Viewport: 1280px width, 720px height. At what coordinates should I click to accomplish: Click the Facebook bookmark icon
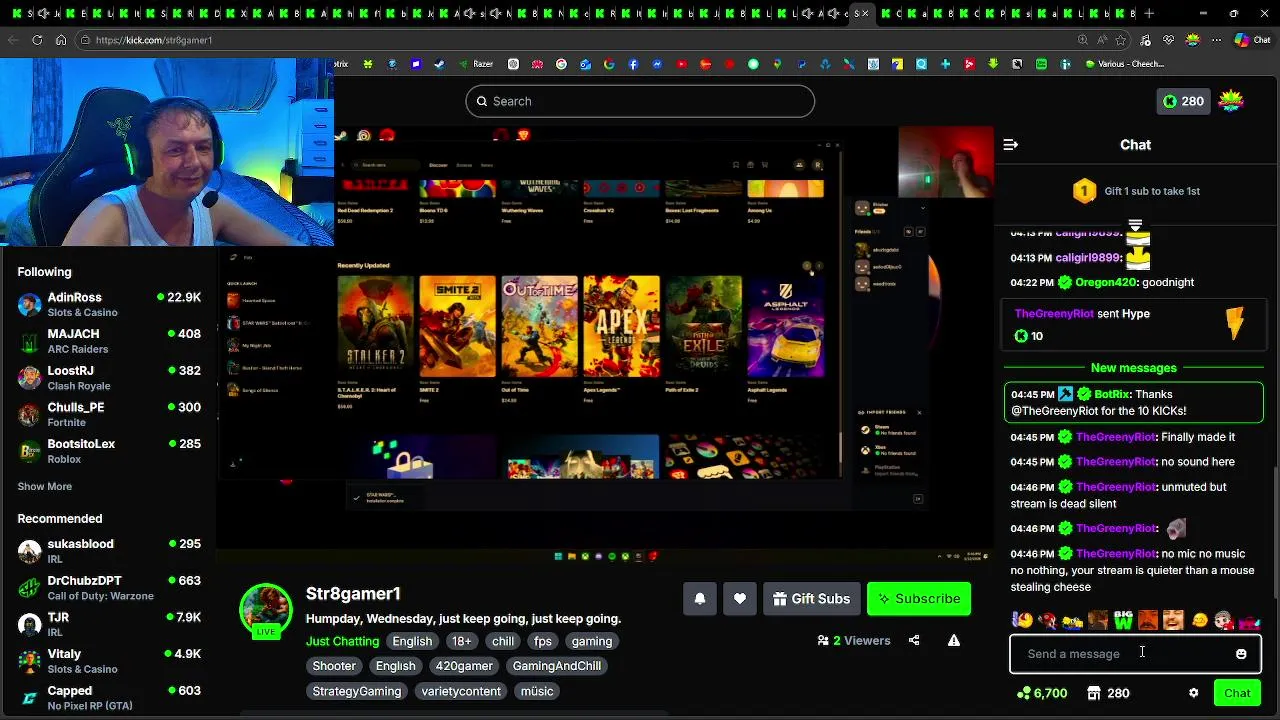[x=633, y=64]
